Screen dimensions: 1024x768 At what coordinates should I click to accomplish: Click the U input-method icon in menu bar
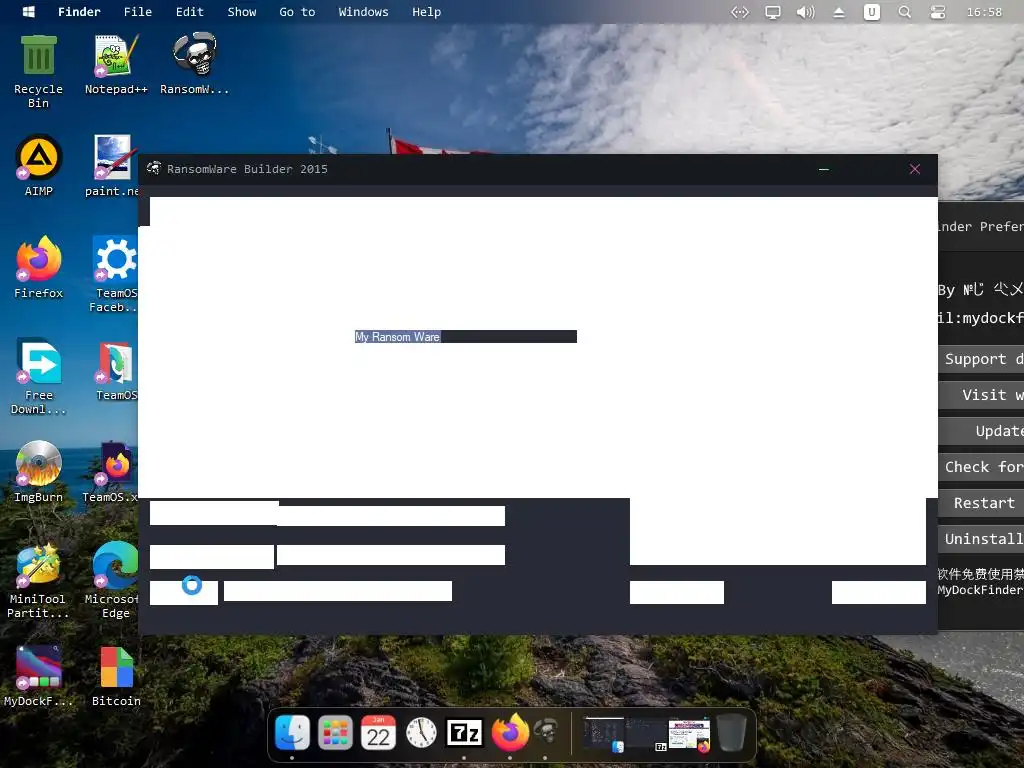pos(871,12)
